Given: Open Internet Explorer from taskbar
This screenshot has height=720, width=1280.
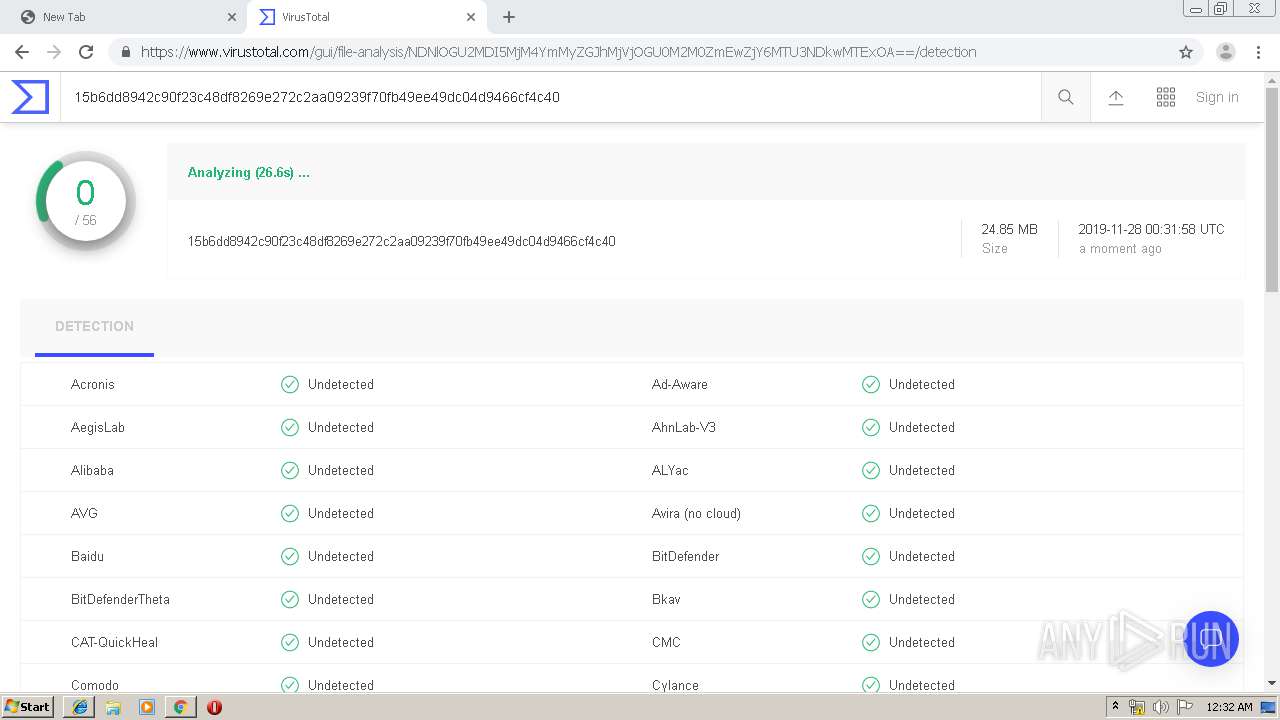Looking at the screenshot, I should pyautogui.click(x=80, y=707).
